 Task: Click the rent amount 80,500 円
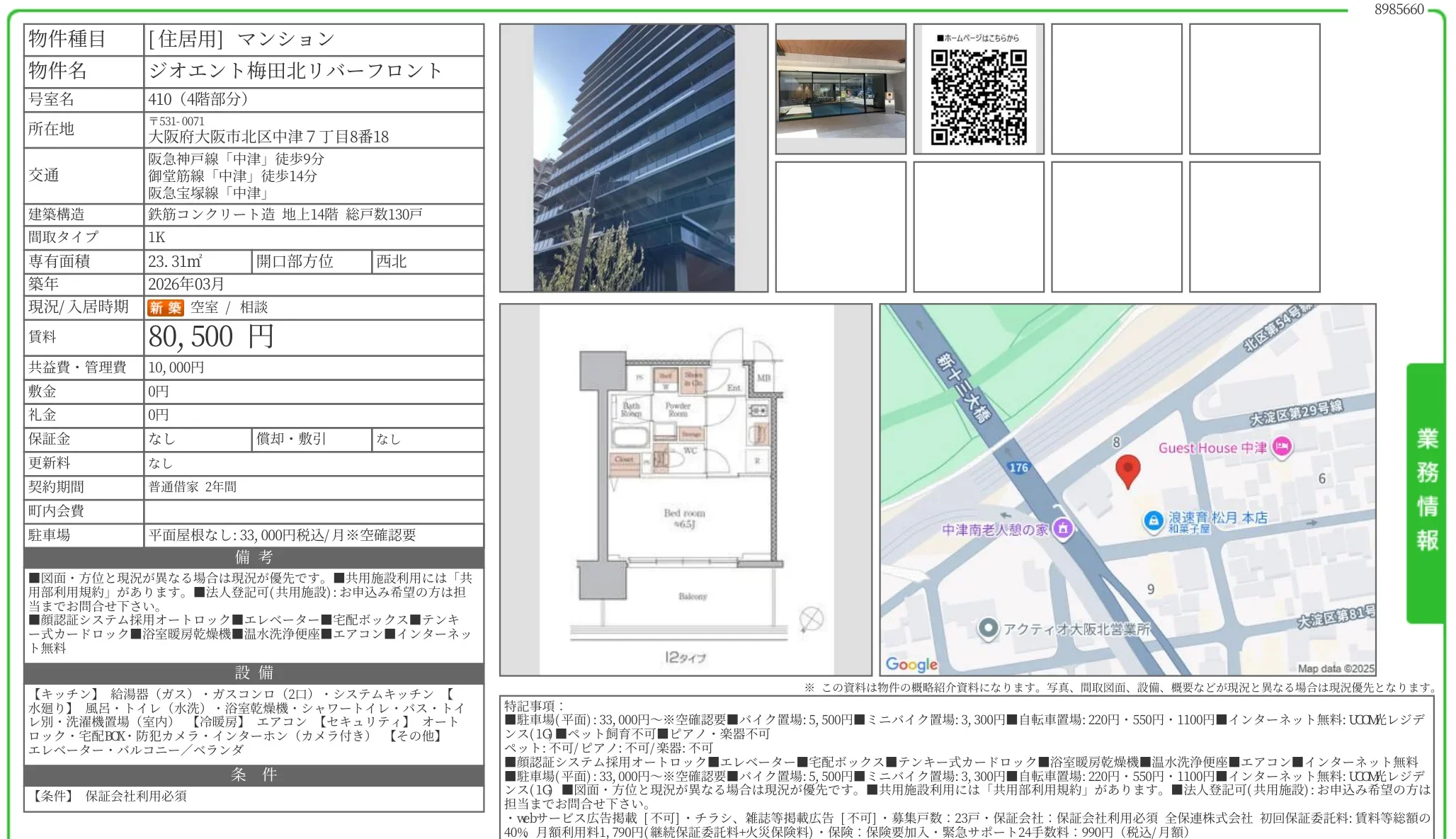(x=211, y=337)
